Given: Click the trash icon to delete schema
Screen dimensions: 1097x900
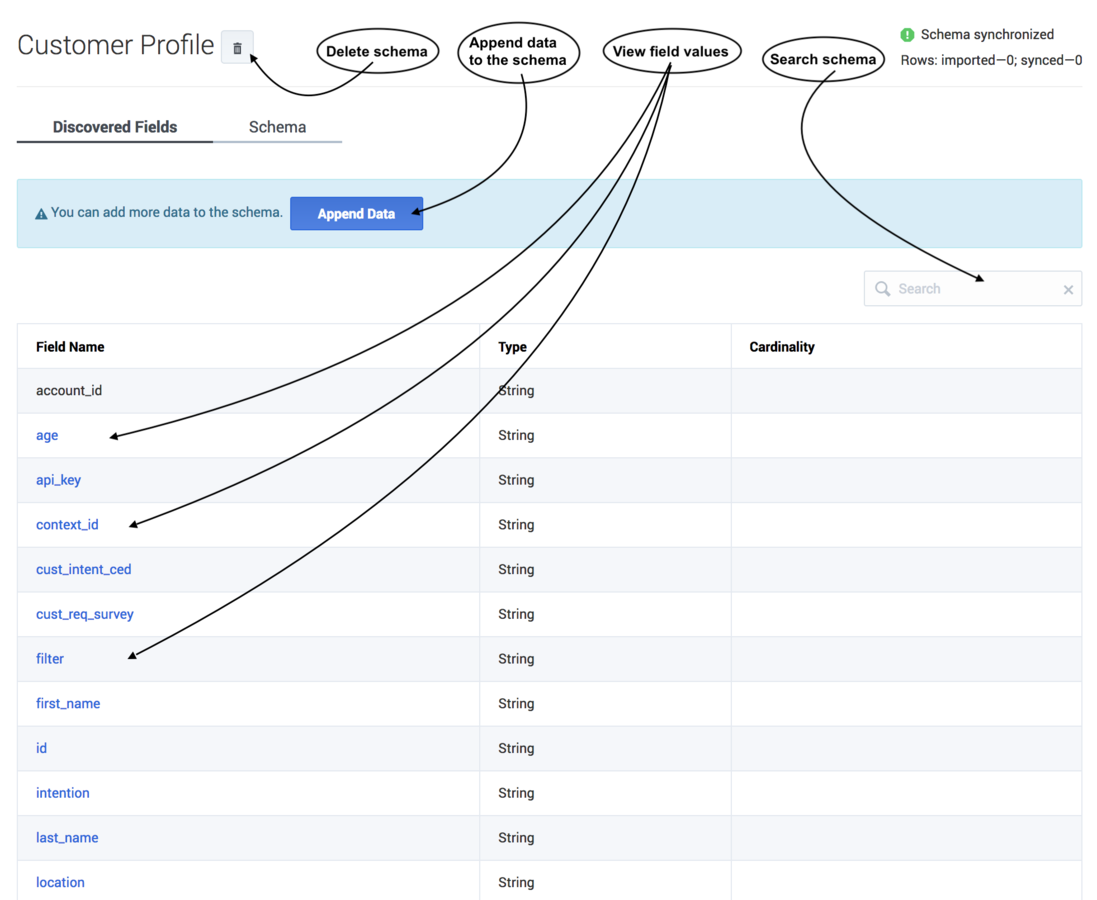Looking at the screenshot, I should 237,48.
